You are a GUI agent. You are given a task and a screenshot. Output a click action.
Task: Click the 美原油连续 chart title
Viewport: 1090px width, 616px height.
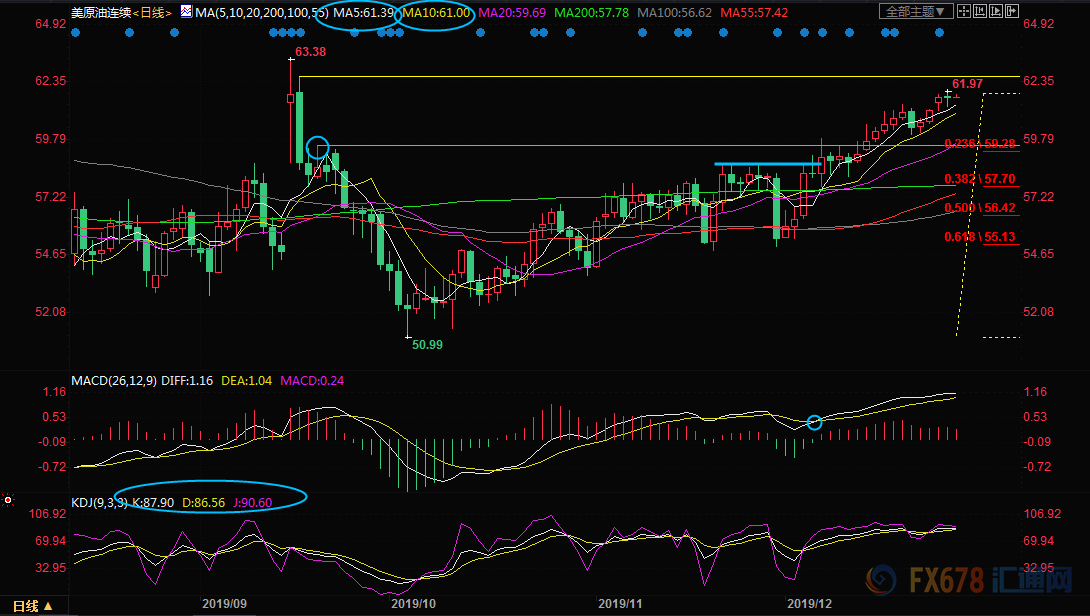click(x=100, y=12)
